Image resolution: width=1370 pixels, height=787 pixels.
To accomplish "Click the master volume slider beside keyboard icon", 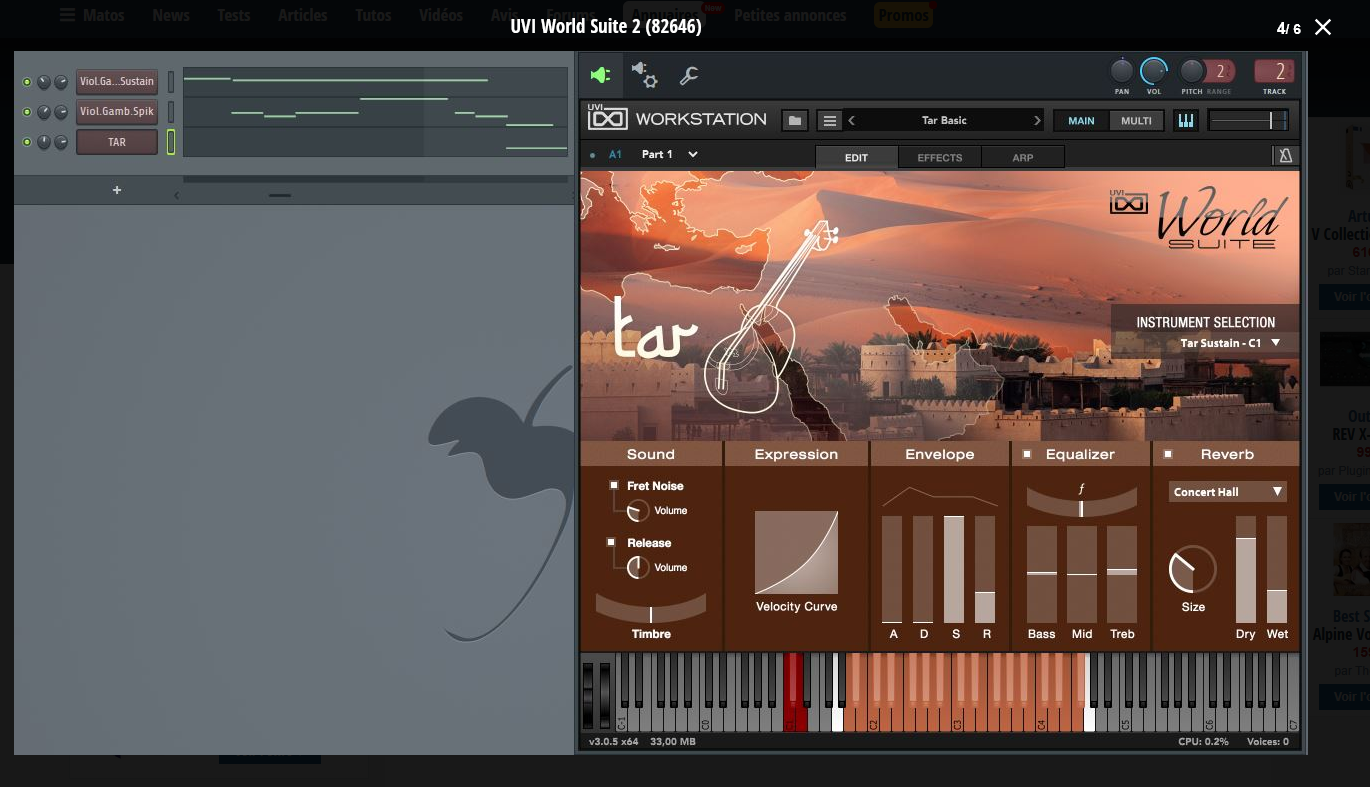I will 1248,121.
